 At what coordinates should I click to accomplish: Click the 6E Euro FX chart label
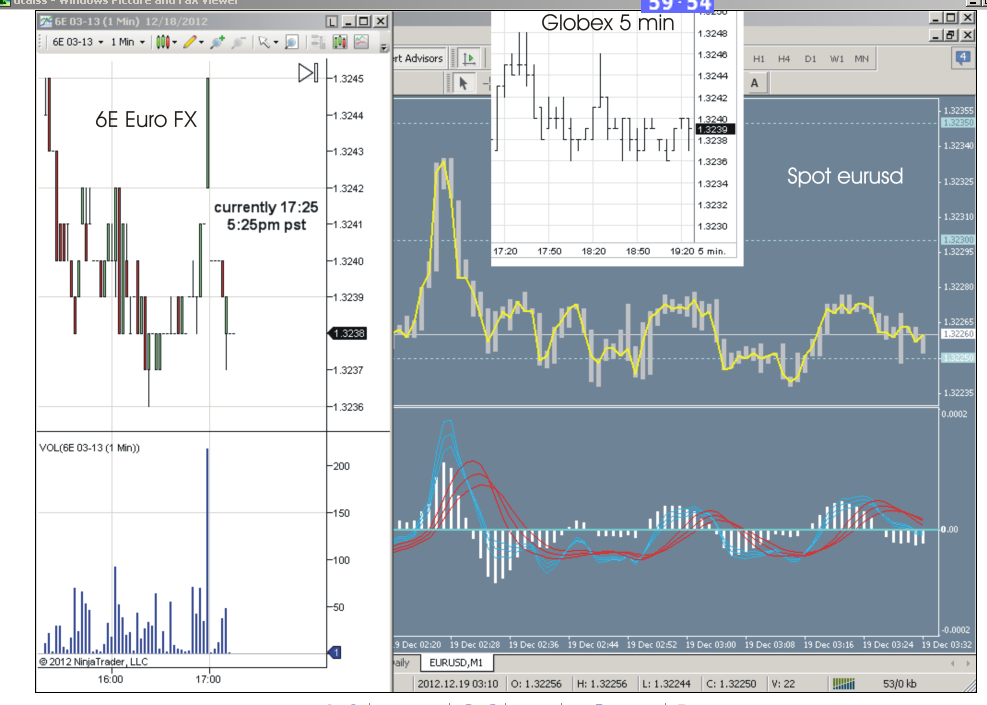click(146, 120)
